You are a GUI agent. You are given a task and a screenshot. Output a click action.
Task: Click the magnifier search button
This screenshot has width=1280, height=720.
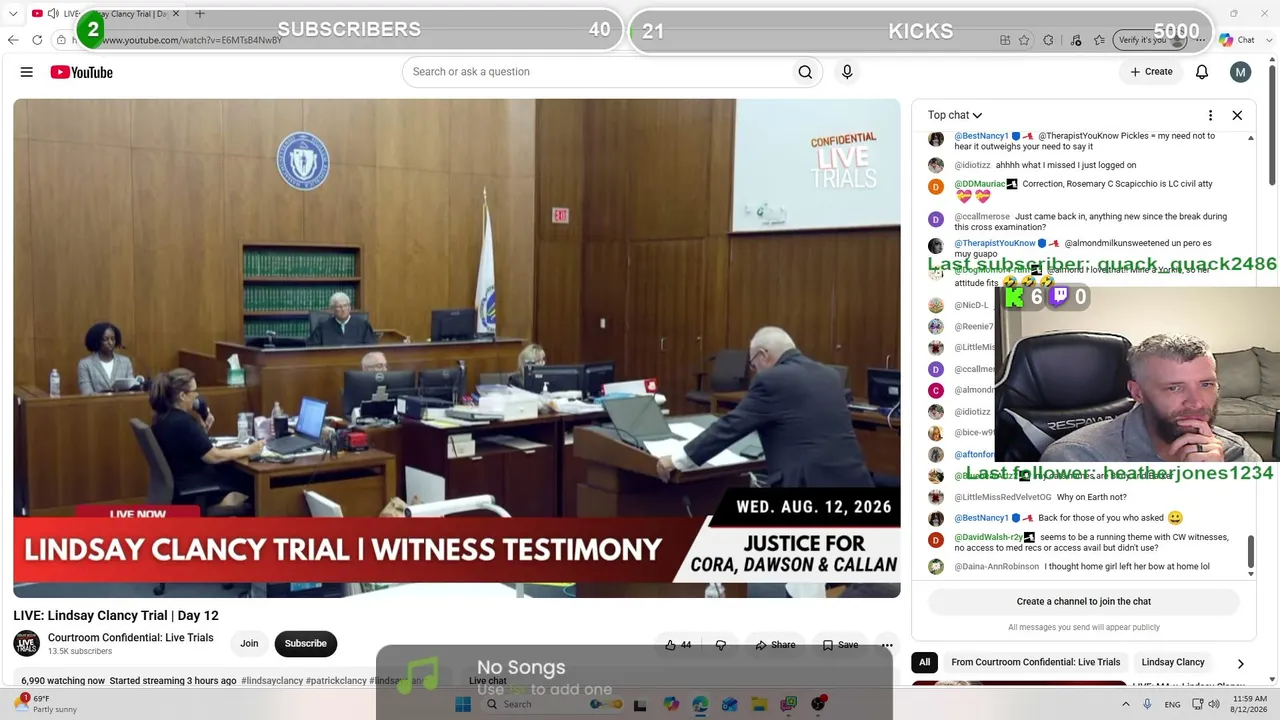pyautogui.click(x=805, y=72)
